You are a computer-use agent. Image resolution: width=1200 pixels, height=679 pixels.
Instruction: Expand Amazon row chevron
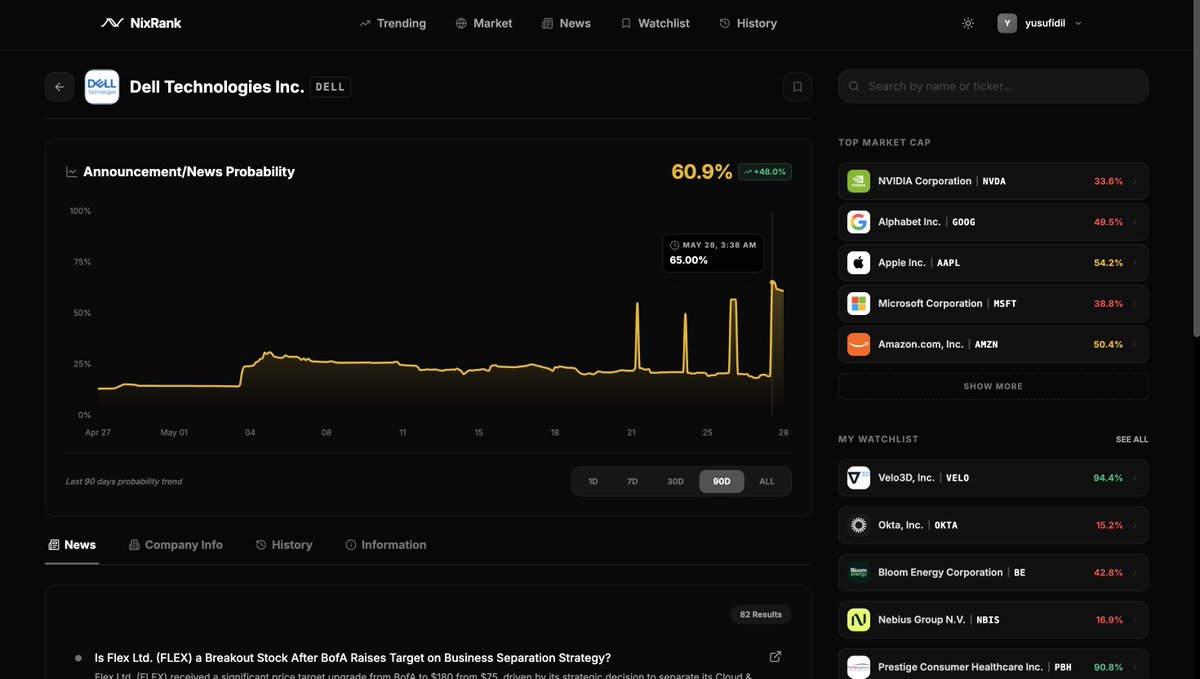coord(1134,344)
